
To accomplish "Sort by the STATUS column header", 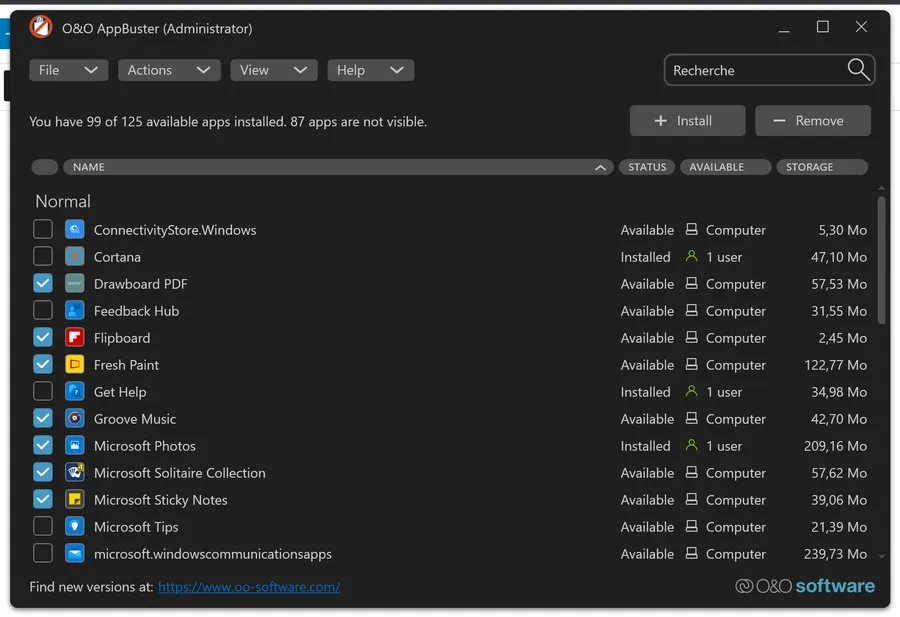I will [x=647, y=167].
